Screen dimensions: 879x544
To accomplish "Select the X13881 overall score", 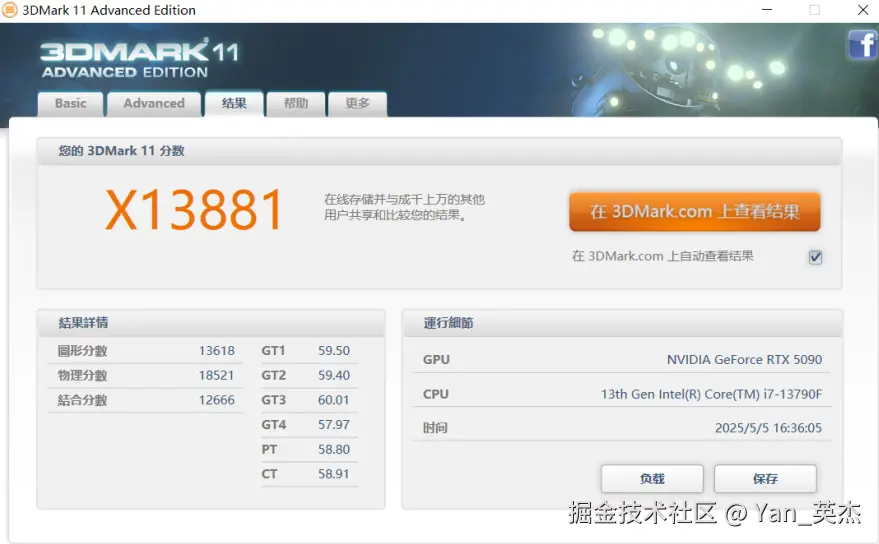I will click(x=194, y=210).
